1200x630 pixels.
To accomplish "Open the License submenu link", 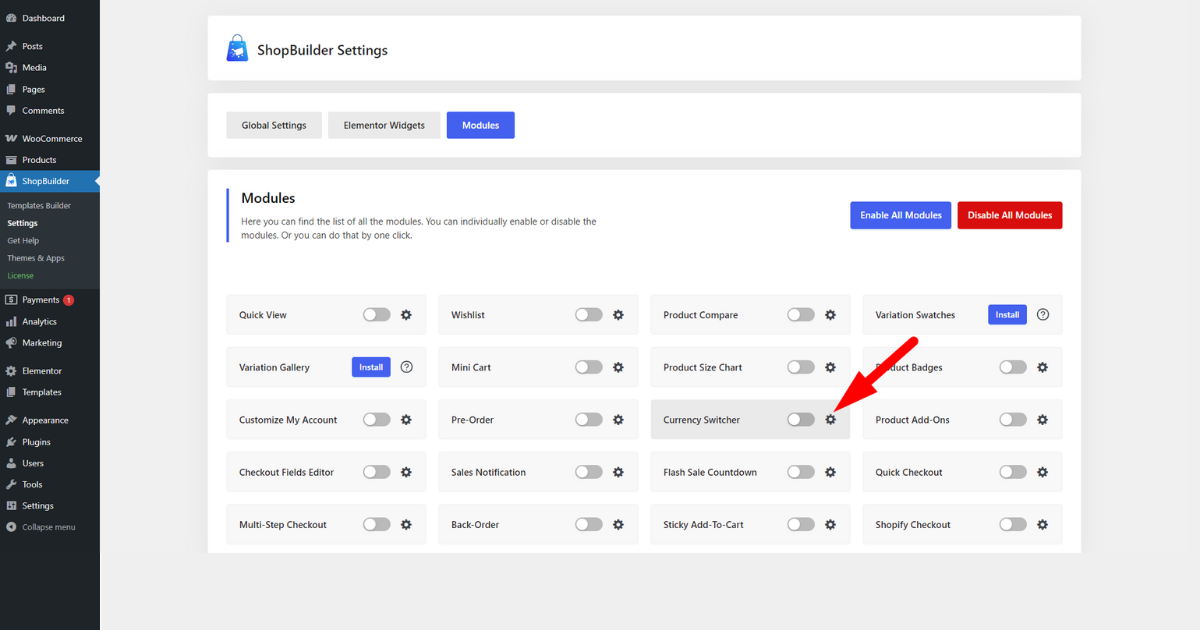I will coord(20,276).
